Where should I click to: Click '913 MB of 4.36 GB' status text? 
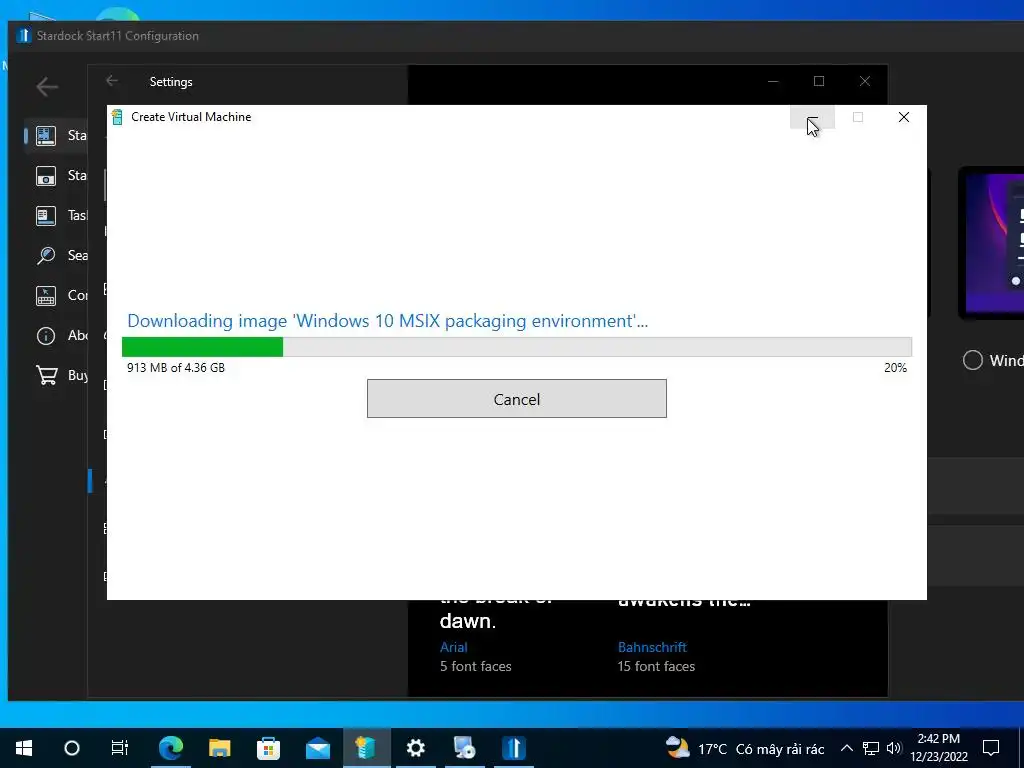[176, 368]
